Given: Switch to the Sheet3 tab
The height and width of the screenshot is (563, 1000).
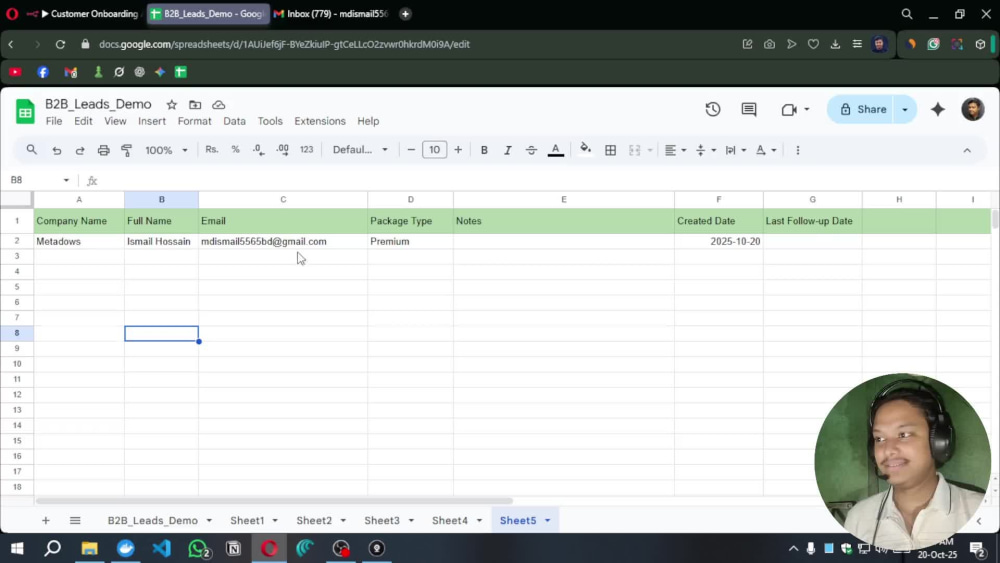Looking at the screenshot, I should pyautogui.click(x=381, y=520).
